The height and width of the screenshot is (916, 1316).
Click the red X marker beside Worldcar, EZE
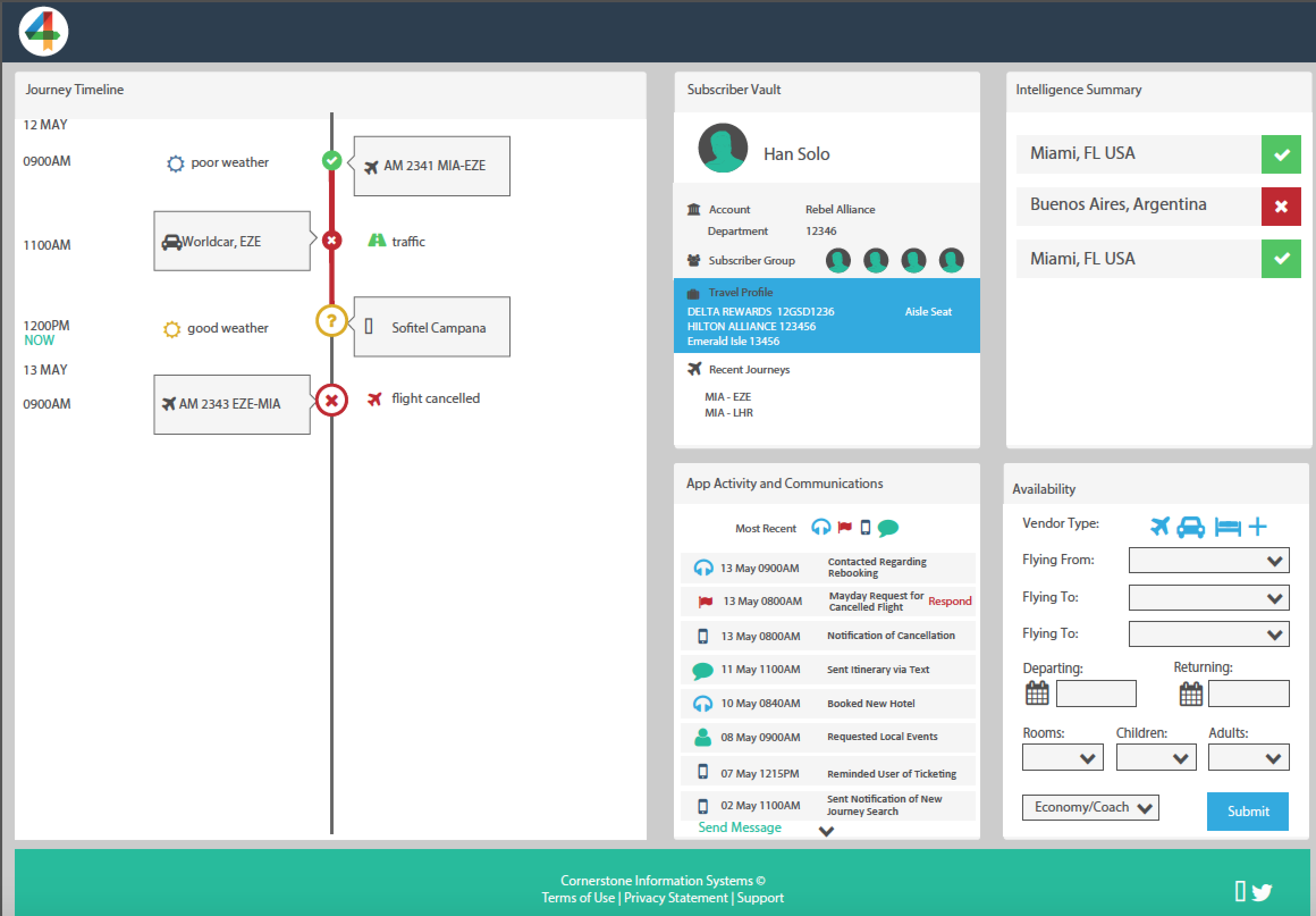click(331, 240)
